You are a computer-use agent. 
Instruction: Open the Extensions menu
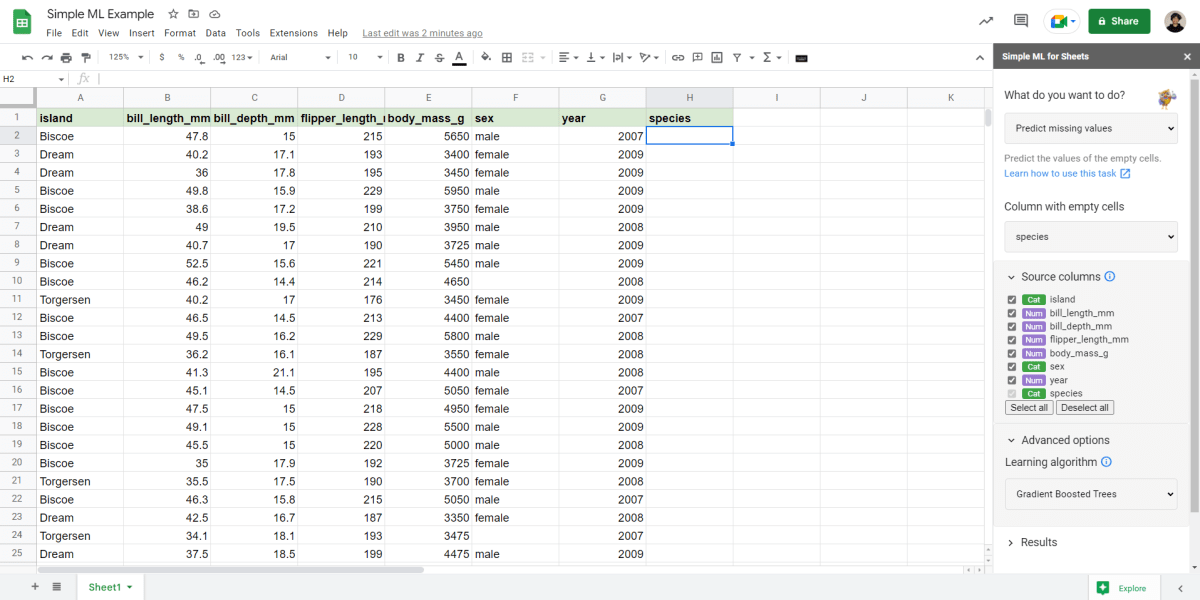point(293,32)
